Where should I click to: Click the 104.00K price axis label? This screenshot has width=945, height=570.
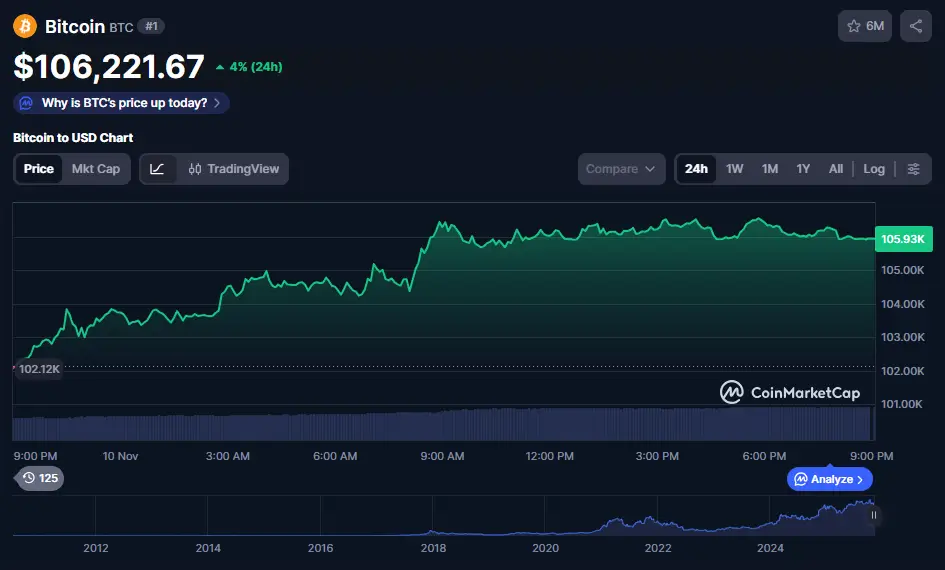click(902, 304)
